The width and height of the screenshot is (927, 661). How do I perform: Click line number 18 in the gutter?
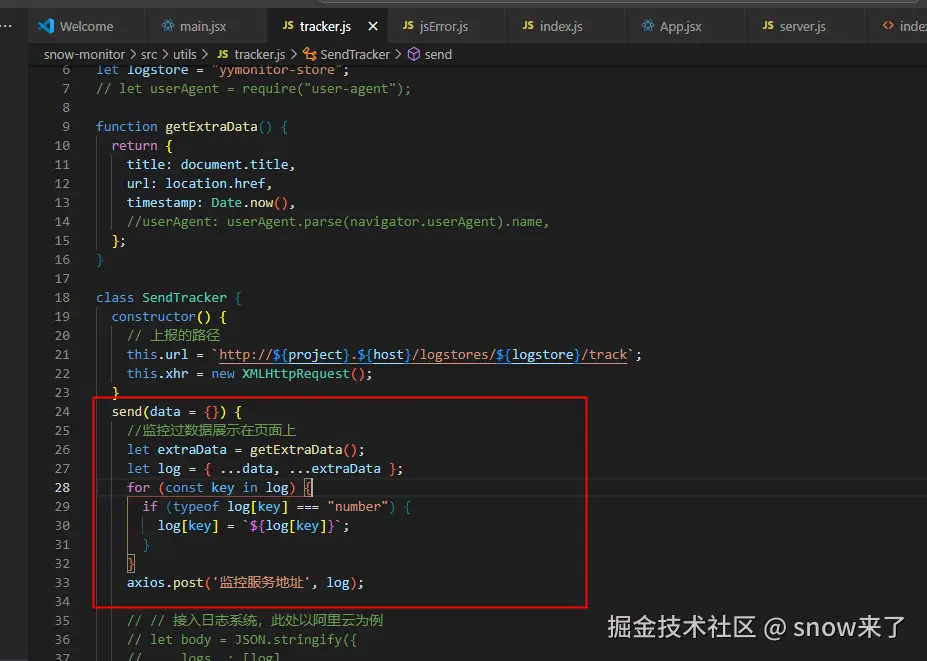click(62, 297)
